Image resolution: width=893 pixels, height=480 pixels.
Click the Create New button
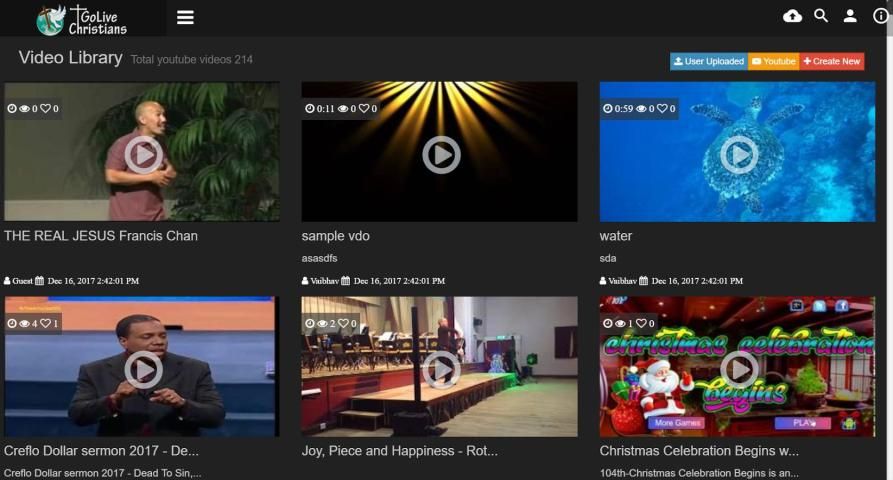pyautogui.click(x=832, y=62)
